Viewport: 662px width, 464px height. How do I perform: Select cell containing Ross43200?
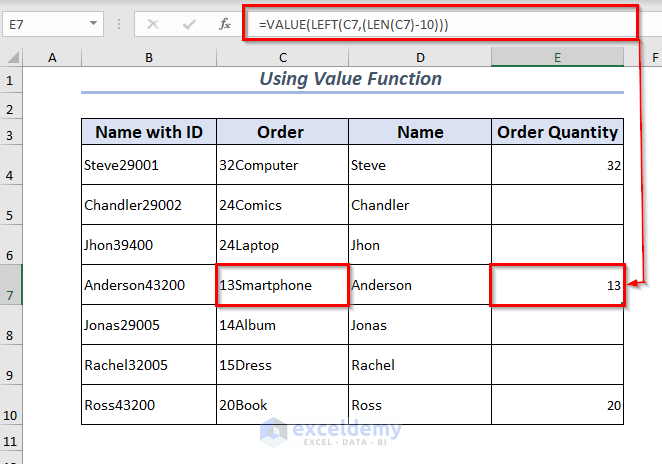(x=149, y=404)
